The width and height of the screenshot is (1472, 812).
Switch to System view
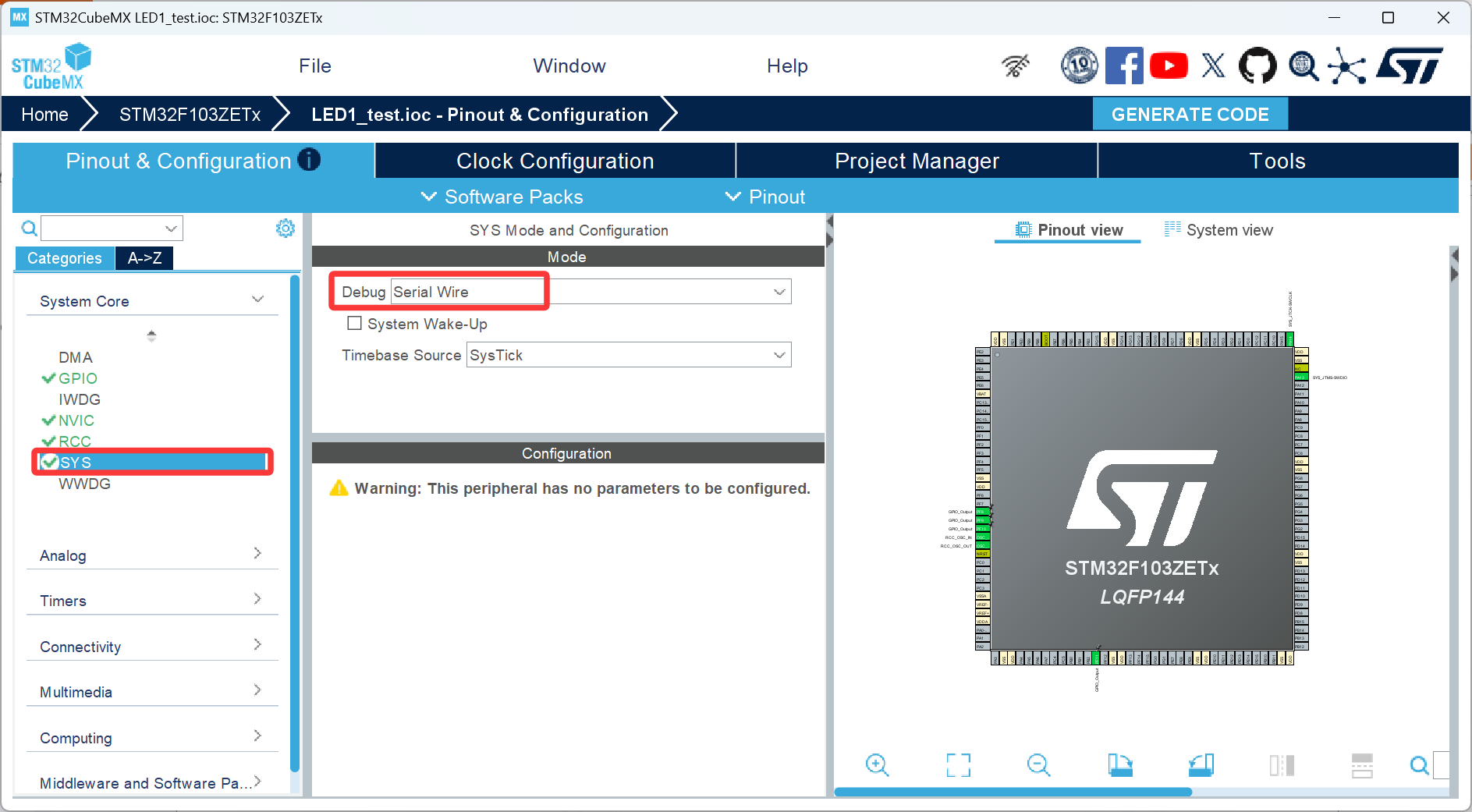1218,230
